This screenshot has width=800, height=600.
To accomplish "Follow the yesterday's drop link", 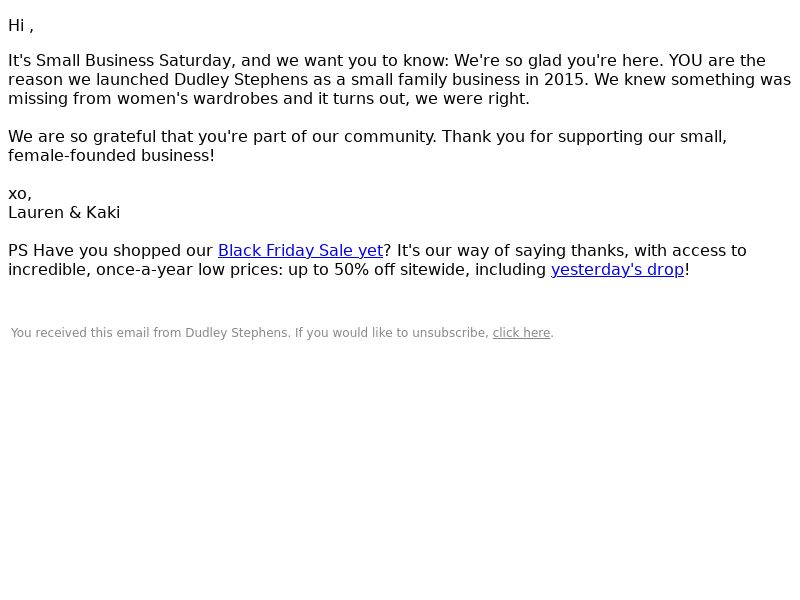I will (617, 269).
